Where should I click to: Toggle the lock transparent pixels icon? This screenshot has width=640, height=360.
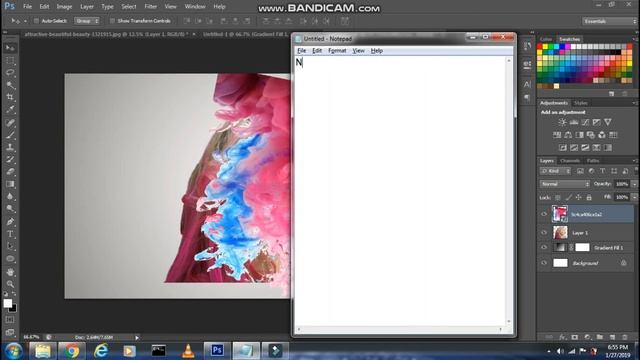pyautogui.click(x=558, y=198)
